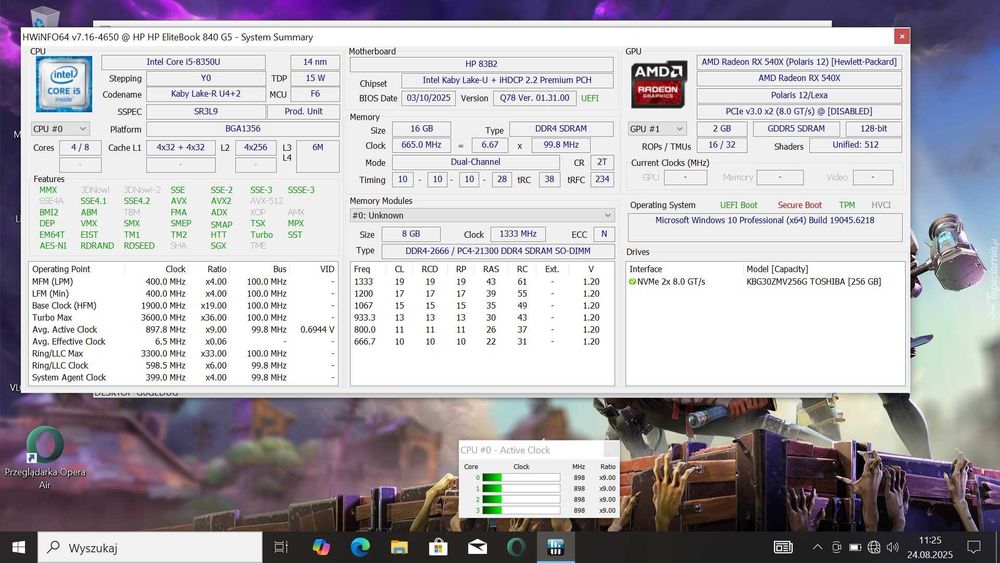Click the network globe tray icon
Viewport: 1000px width, 563px height.
[874, 547]
